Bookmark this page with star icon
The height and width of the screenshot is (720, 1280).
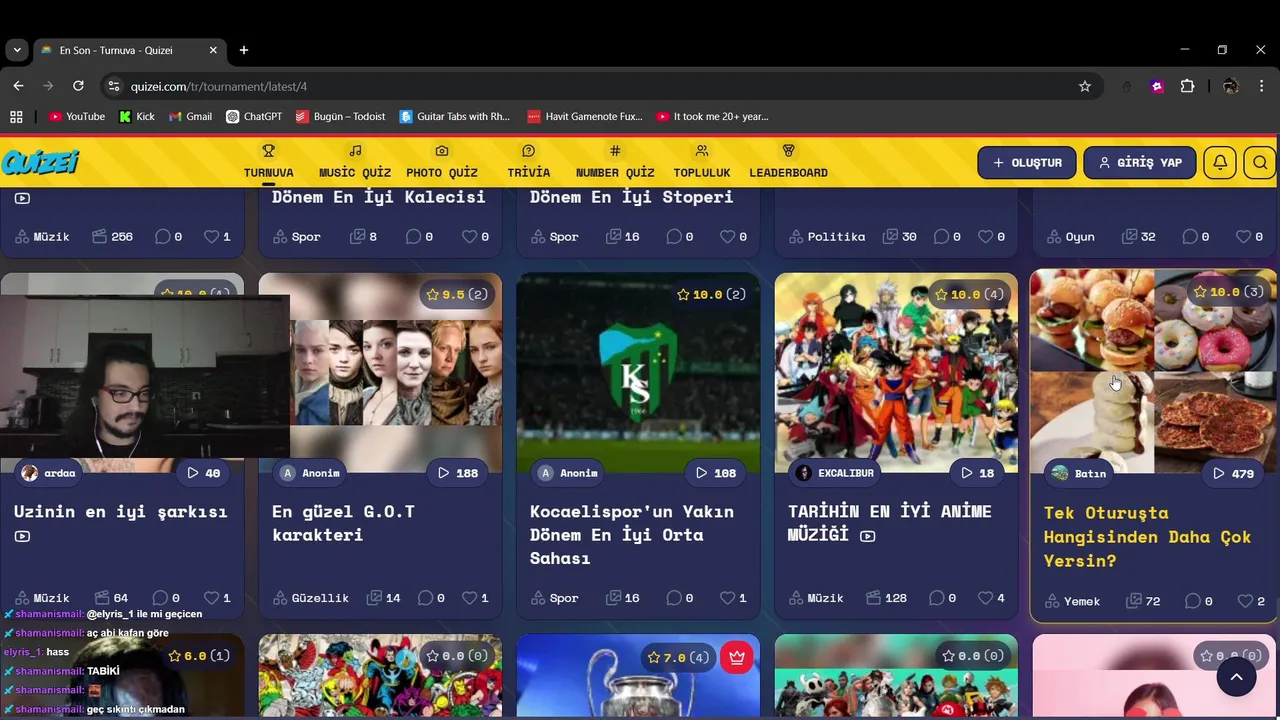(x=1085, y=86)
